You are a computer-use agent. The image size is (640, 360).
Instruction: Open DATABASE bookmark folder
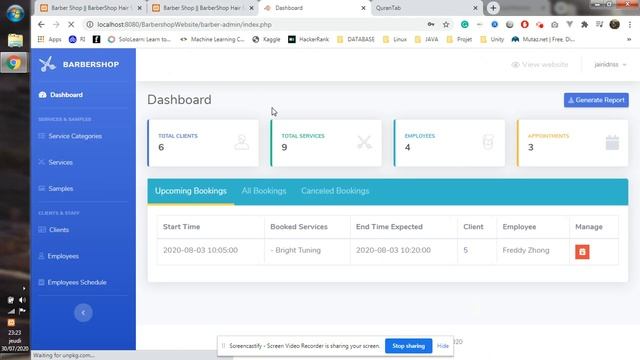tap(356, 39)
